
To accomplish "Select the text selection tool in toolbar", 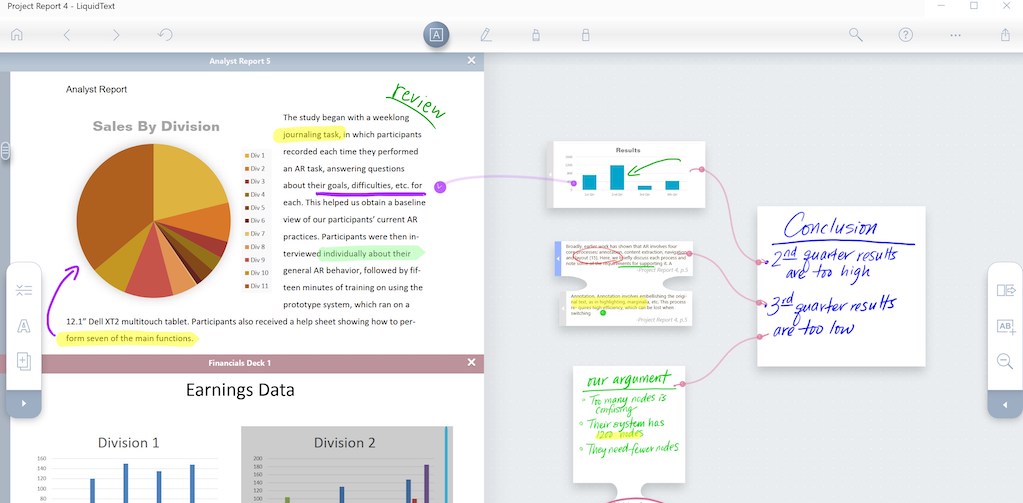I will (436, 35).
